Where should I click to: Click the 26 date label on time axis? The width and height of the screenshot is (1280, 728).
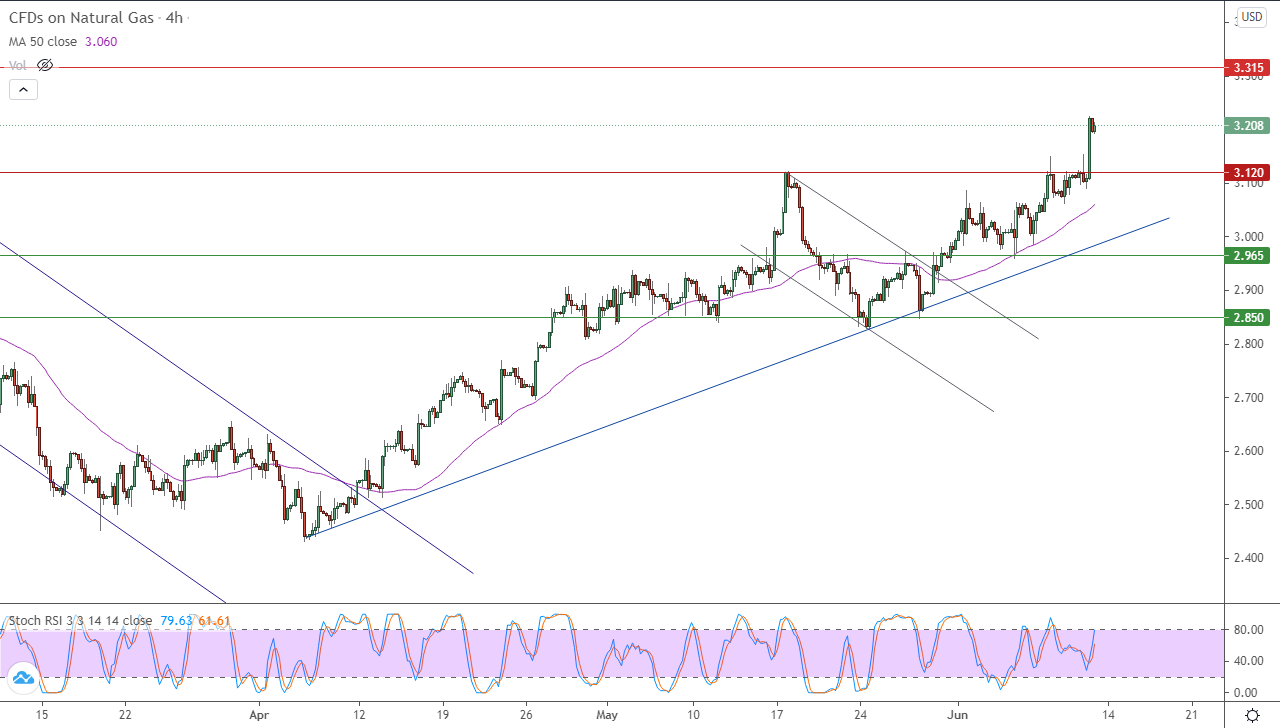coord(526,715)
